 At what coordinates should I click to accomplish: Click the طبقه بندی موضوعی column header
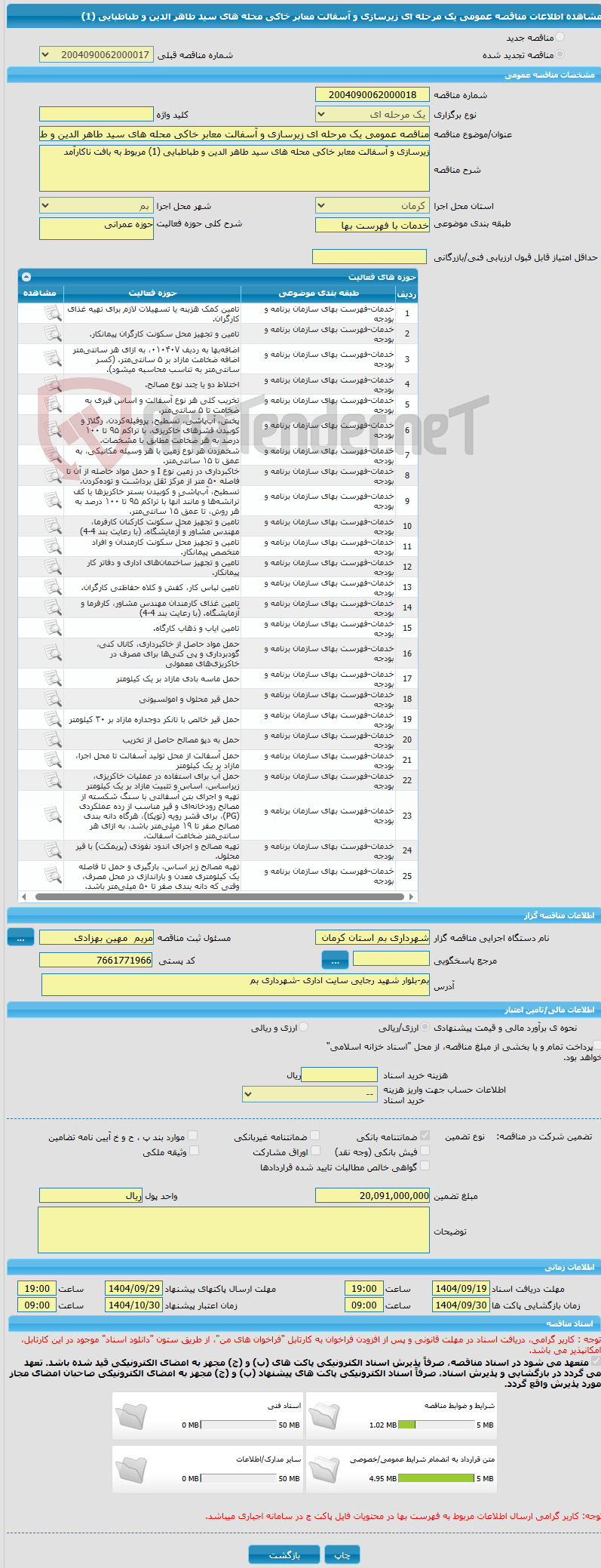(318, 293)
